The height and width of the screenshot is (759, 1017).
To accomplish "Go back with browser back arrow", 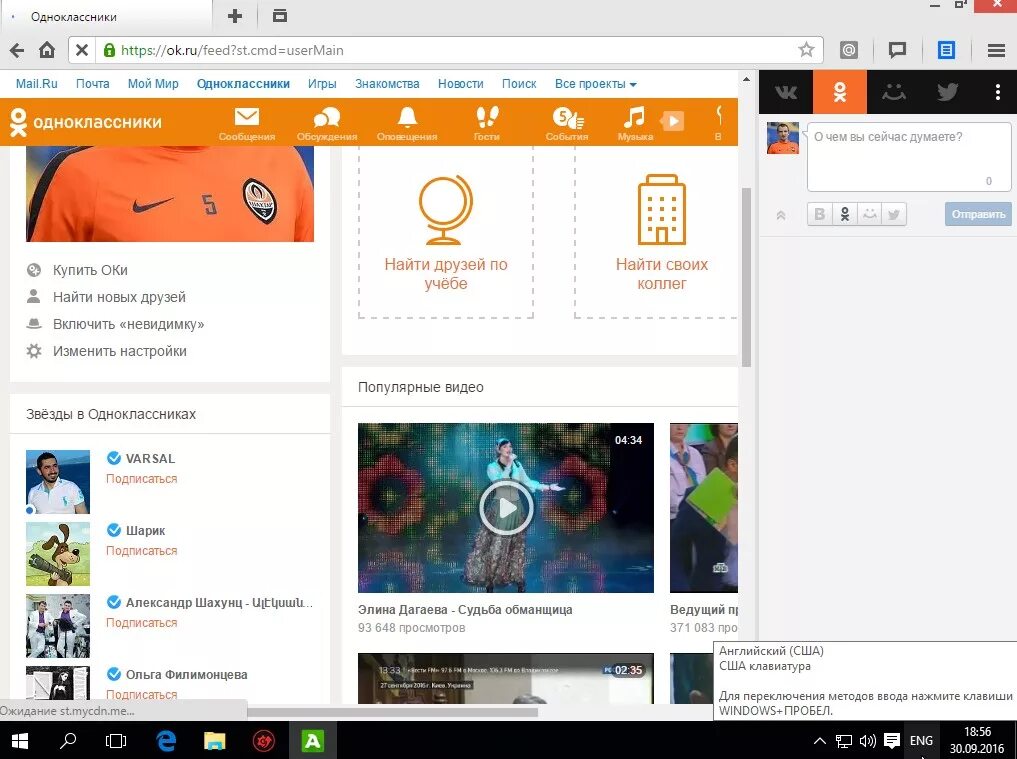I will coord(18,50).
